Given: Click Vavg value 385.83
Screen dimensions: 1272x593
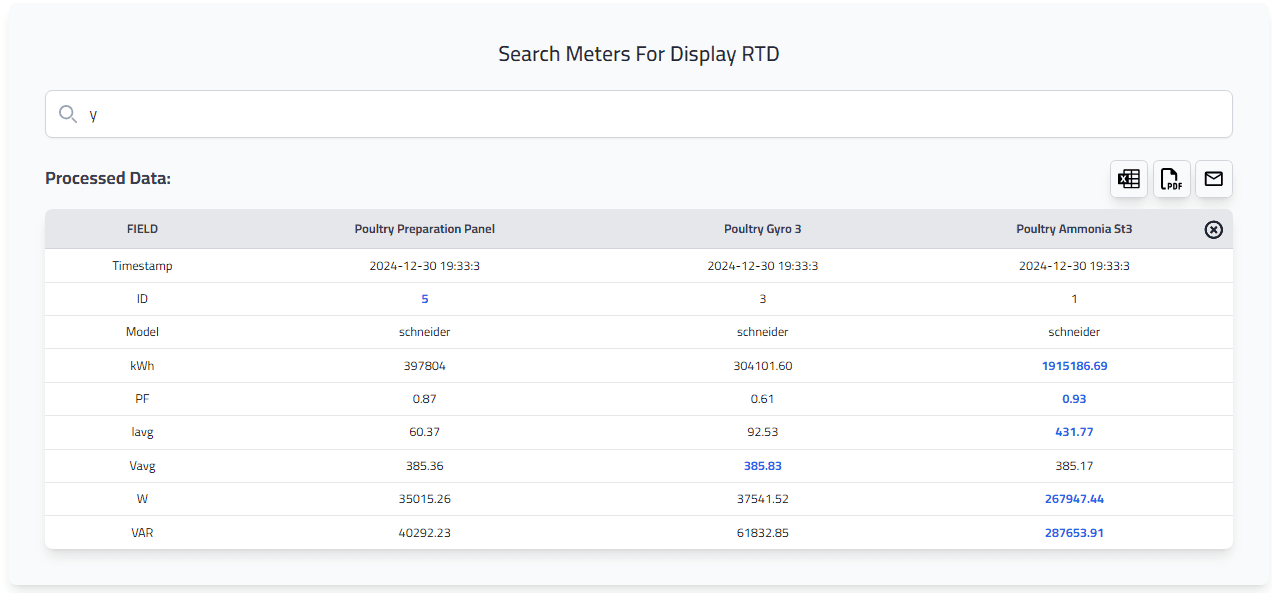Looking at the screenshot, I should click(763, 466).
